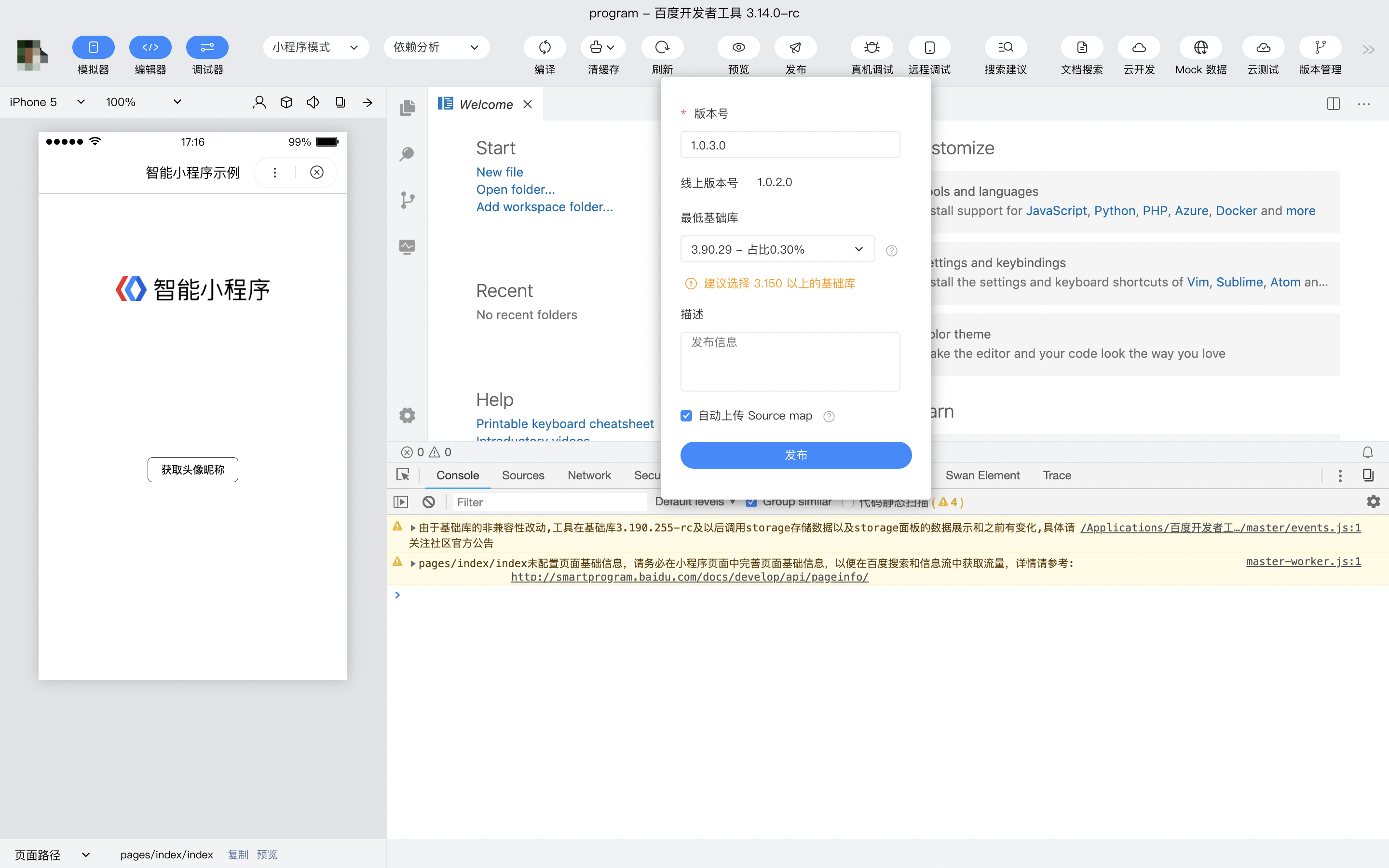Open the editor settings gear icon
Viewport: 1389px width, 868px height.
tap(408, 415)
